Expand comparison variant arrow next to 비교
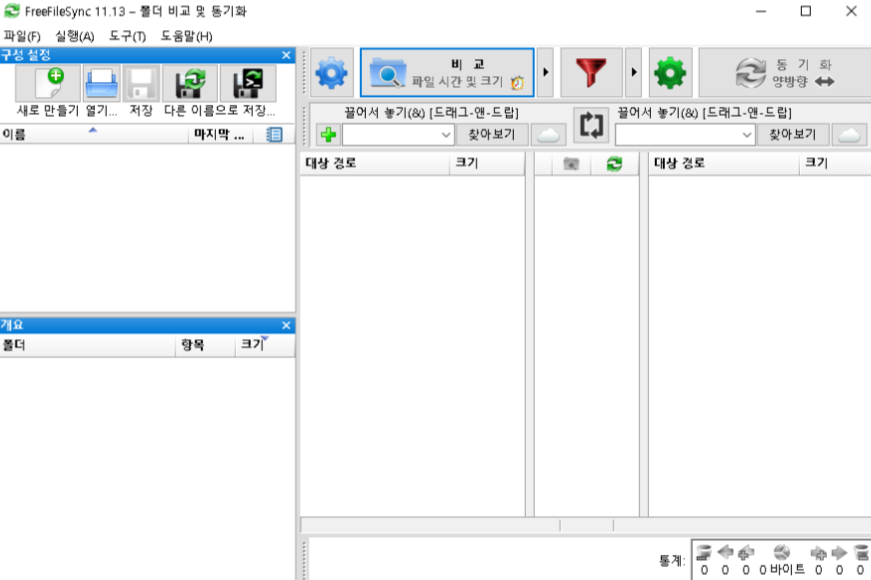The image size is (871, 580). [545, 73]
